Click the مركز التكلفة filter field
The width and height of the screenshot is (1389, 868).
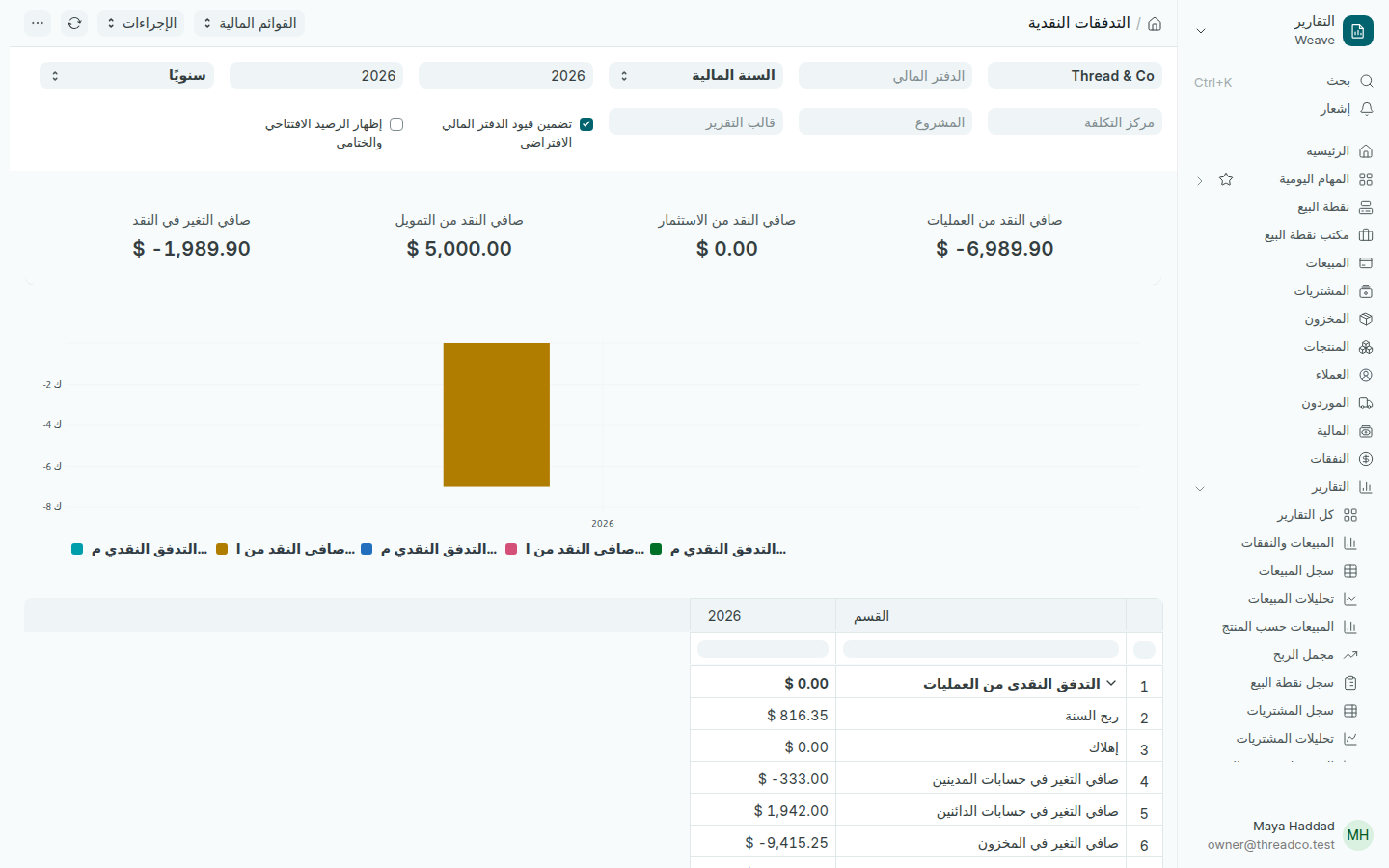(x=1075, y=122)
